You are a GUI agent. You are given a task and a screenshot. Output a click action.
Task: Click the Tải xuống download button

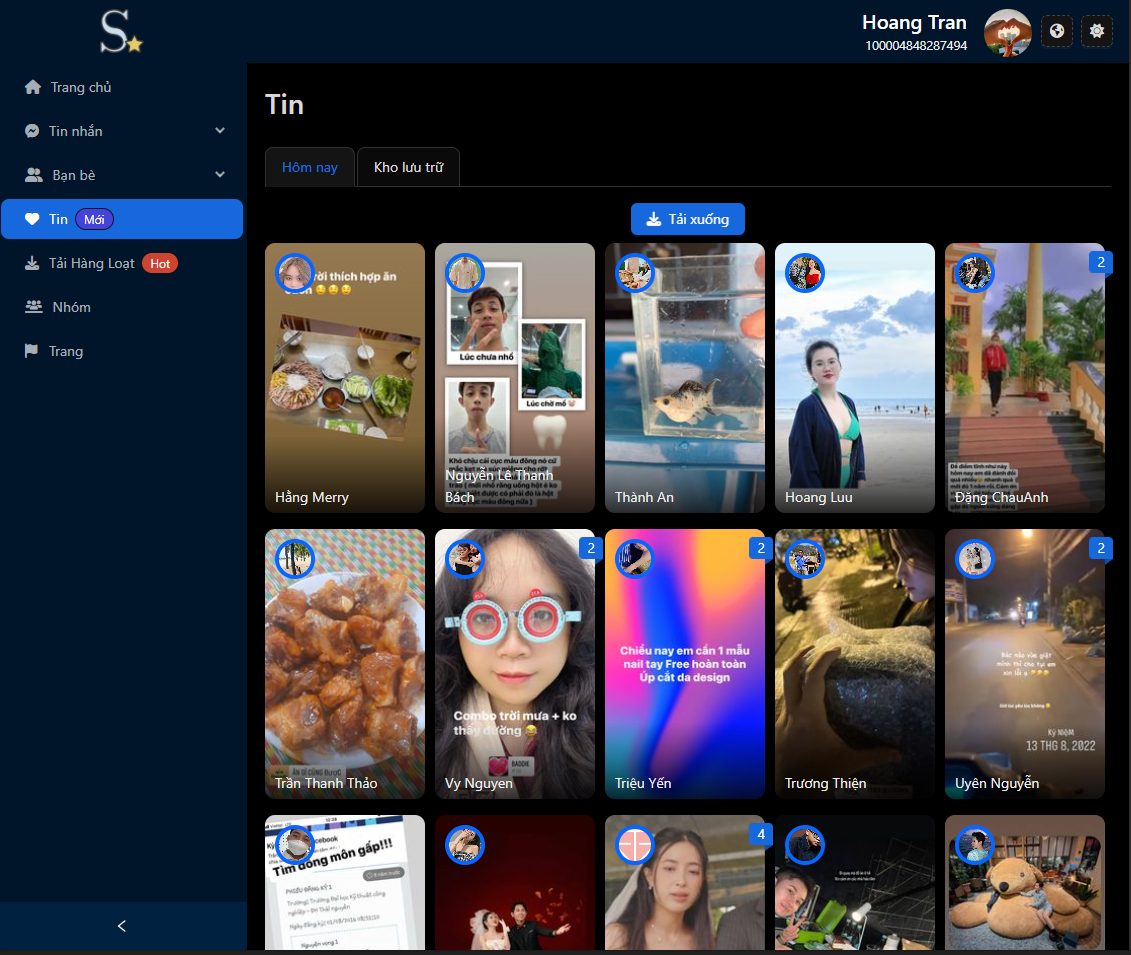coord(687,219)
